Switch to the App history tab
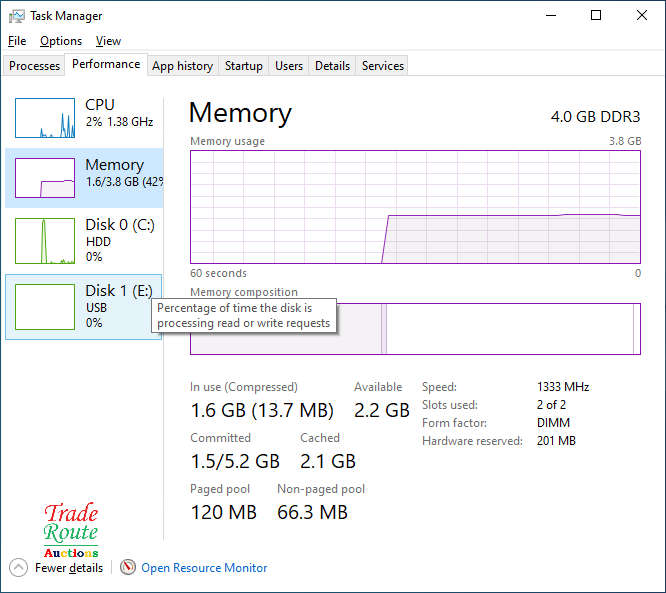Image resolution: width=666 pixels, height=593 pixels. coord(182,66)
